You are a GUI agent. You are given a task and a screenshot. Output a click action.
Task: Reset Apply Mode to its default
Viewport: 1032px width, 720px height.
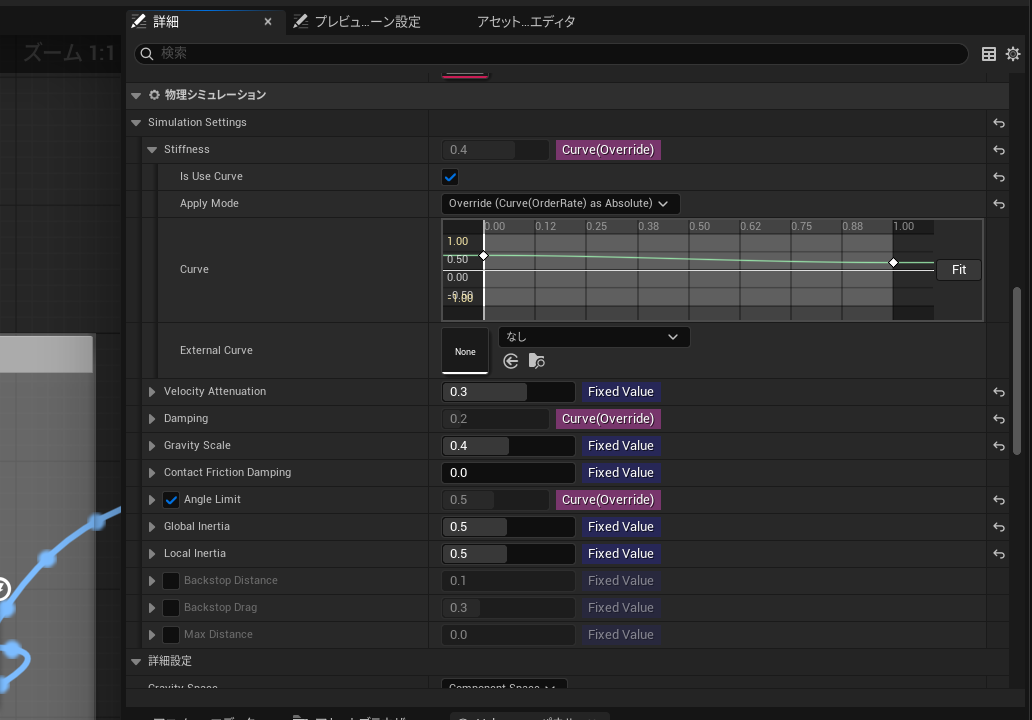click(998, 204)
